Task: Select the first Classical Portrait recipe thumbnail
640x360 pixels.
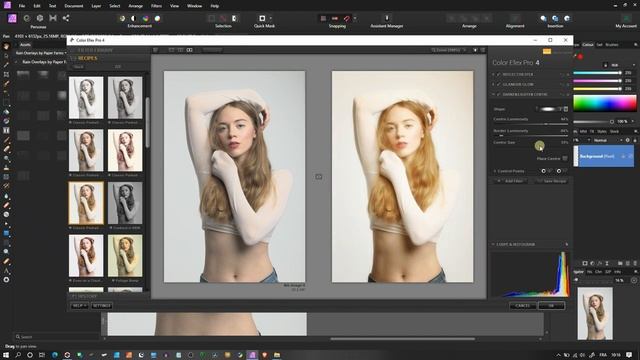Action: 86,98
